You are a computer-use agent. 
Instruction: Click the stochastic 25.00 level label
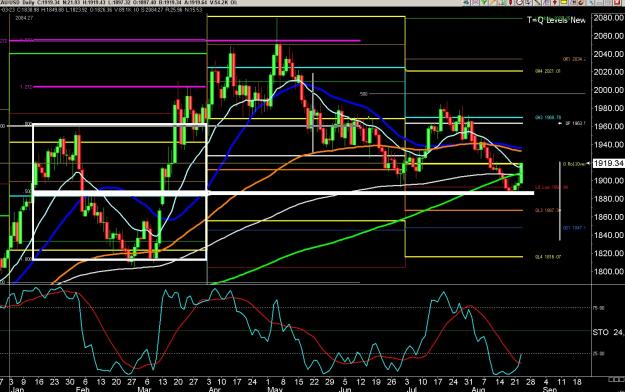[599, 353]
